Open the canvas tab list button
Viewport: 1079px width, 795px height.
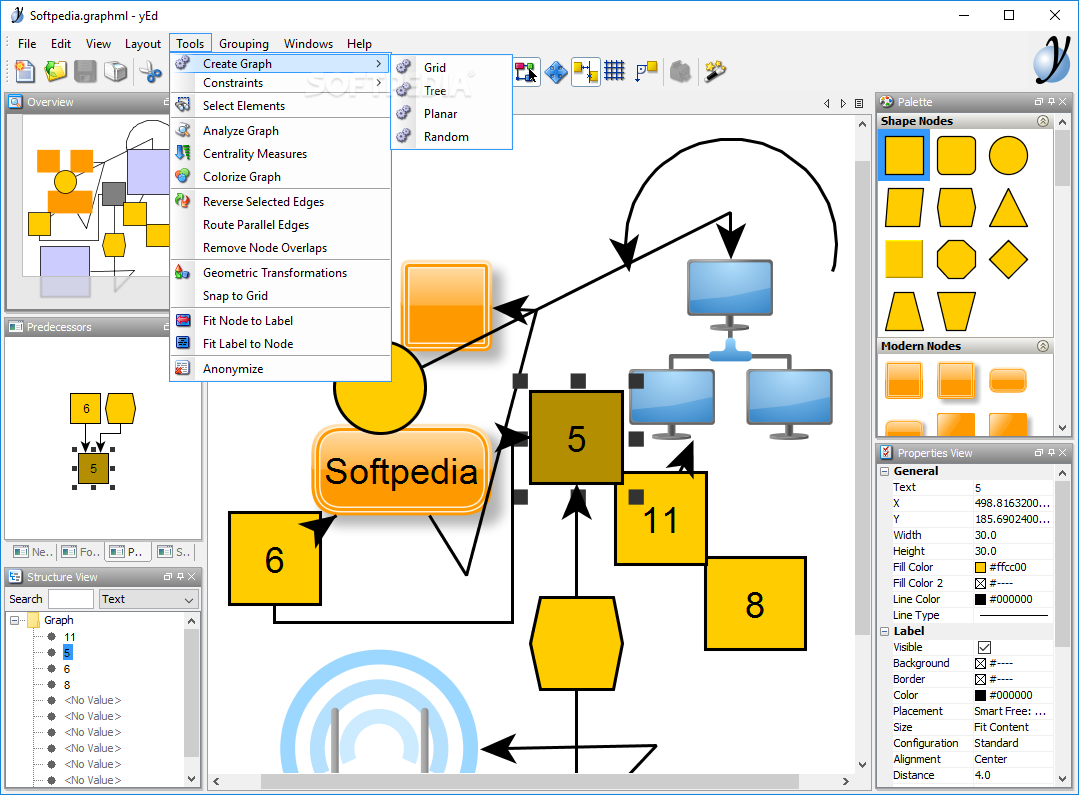click(x=859, y=103)
